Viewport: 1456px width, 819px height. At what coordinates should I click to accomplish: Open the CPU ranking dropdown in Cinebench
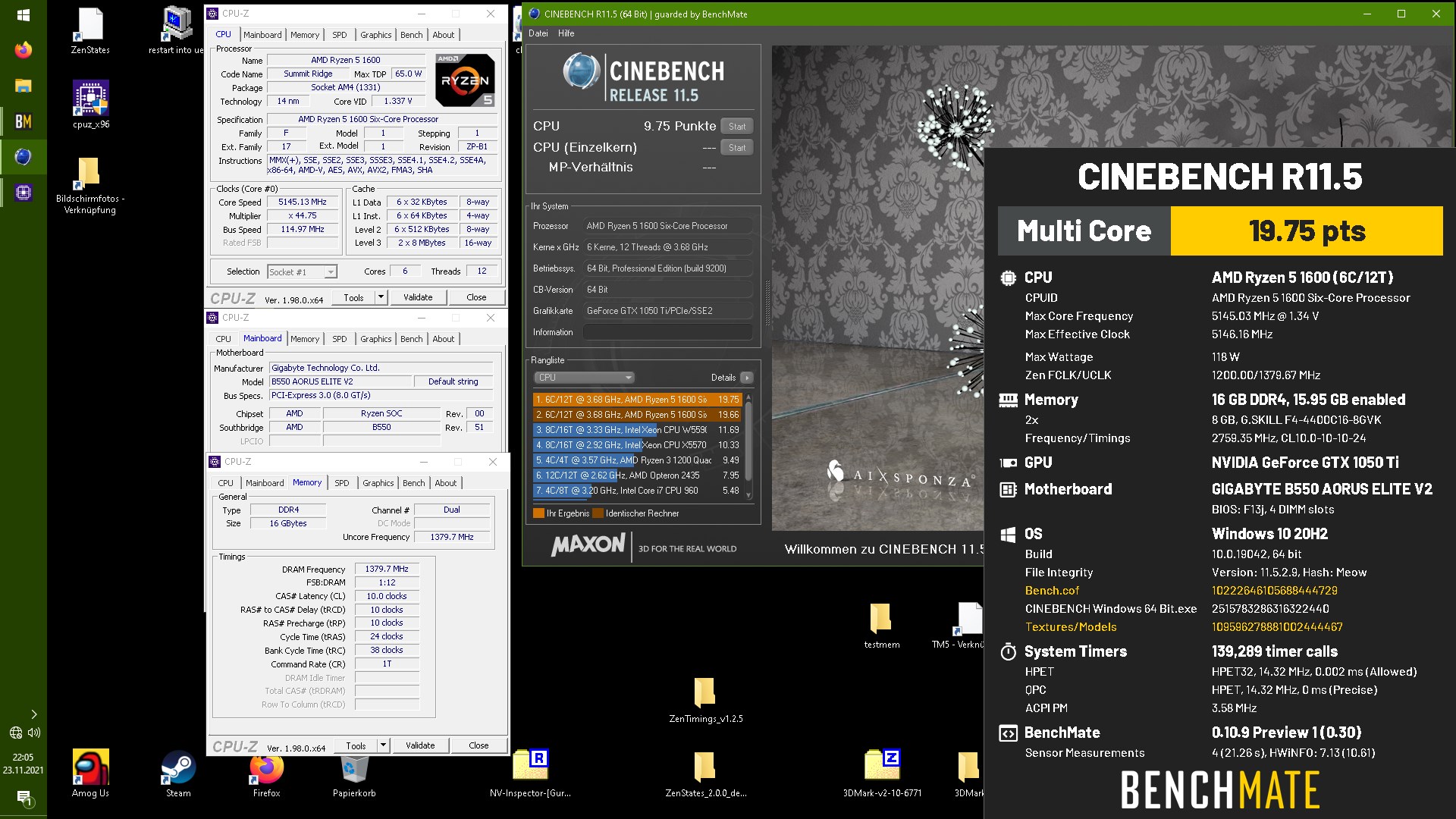(x=584, y=378)
